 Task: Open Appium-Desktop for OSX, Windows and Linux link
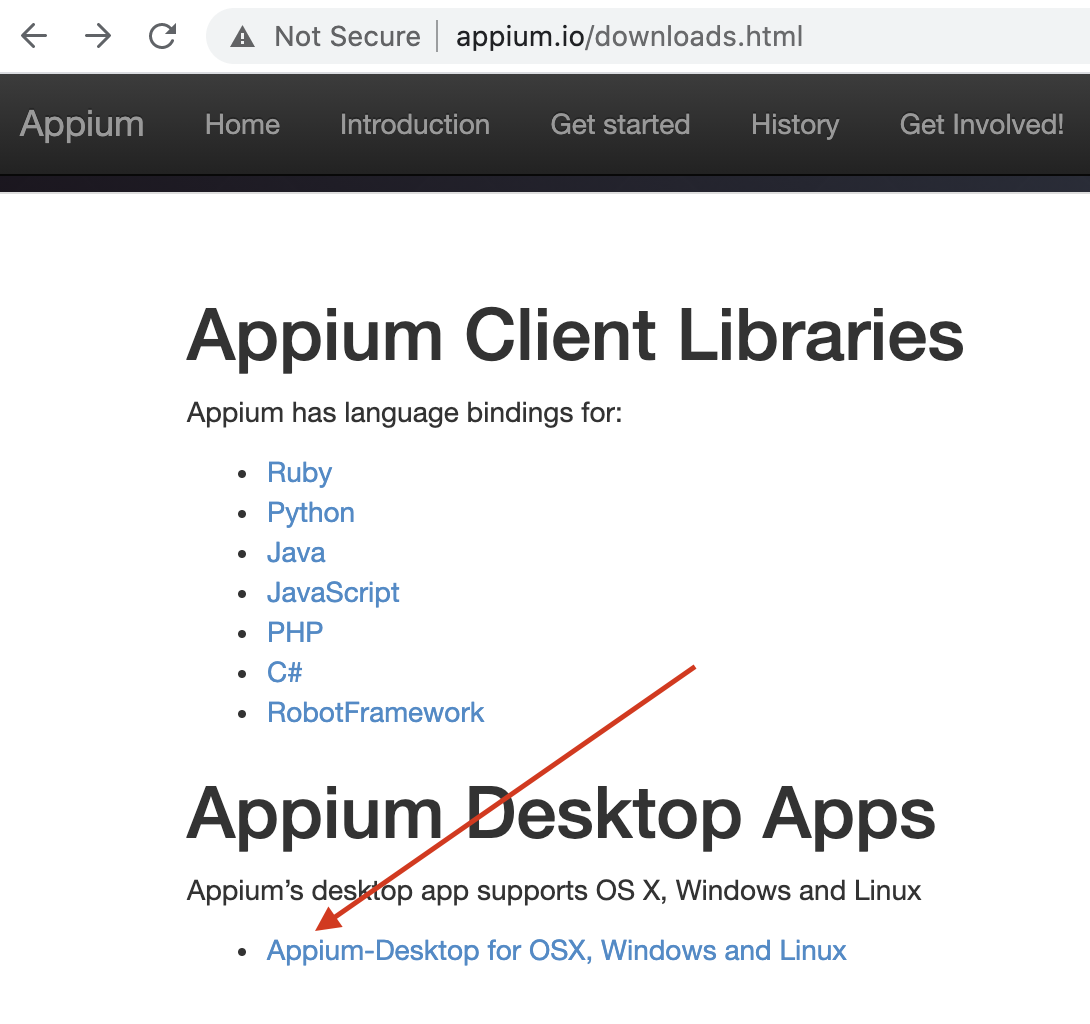557,950
